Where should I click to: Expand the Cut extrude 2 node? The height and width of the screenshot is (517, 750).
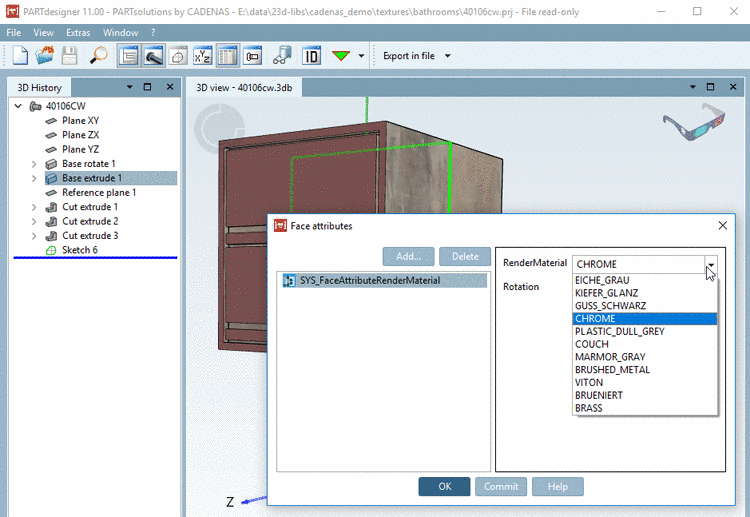click(34, 221)
